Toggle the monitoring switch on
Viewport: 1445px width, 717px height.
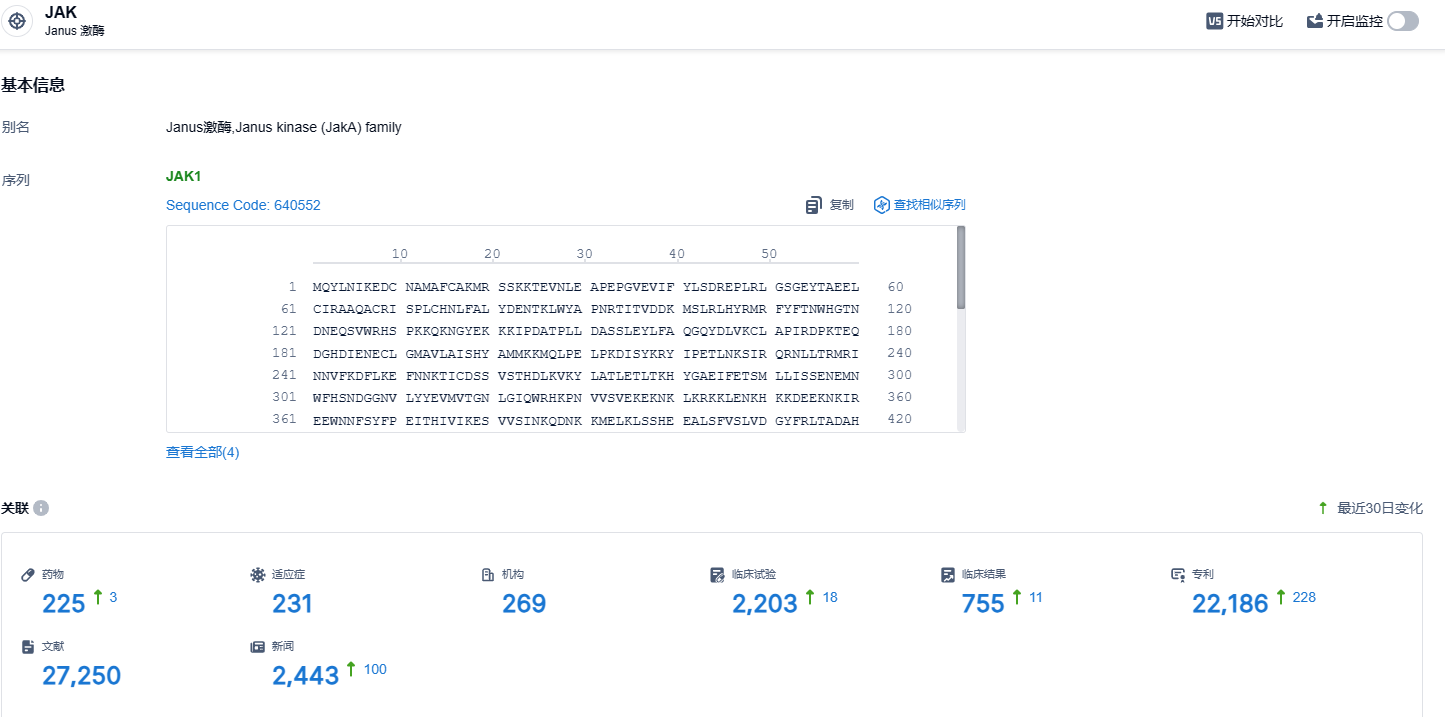pyautogui.click(x=1402, y=21)
